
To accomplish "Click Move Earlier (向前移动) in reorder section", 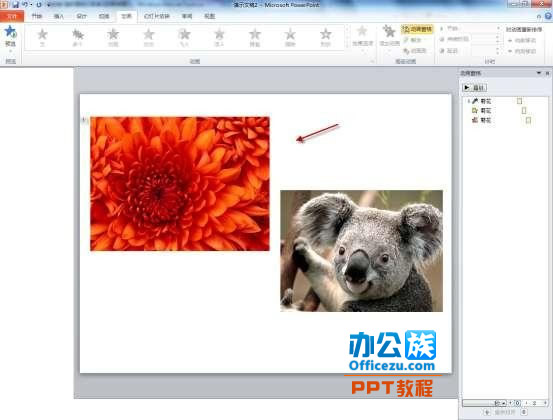I will tap(522, 41).
